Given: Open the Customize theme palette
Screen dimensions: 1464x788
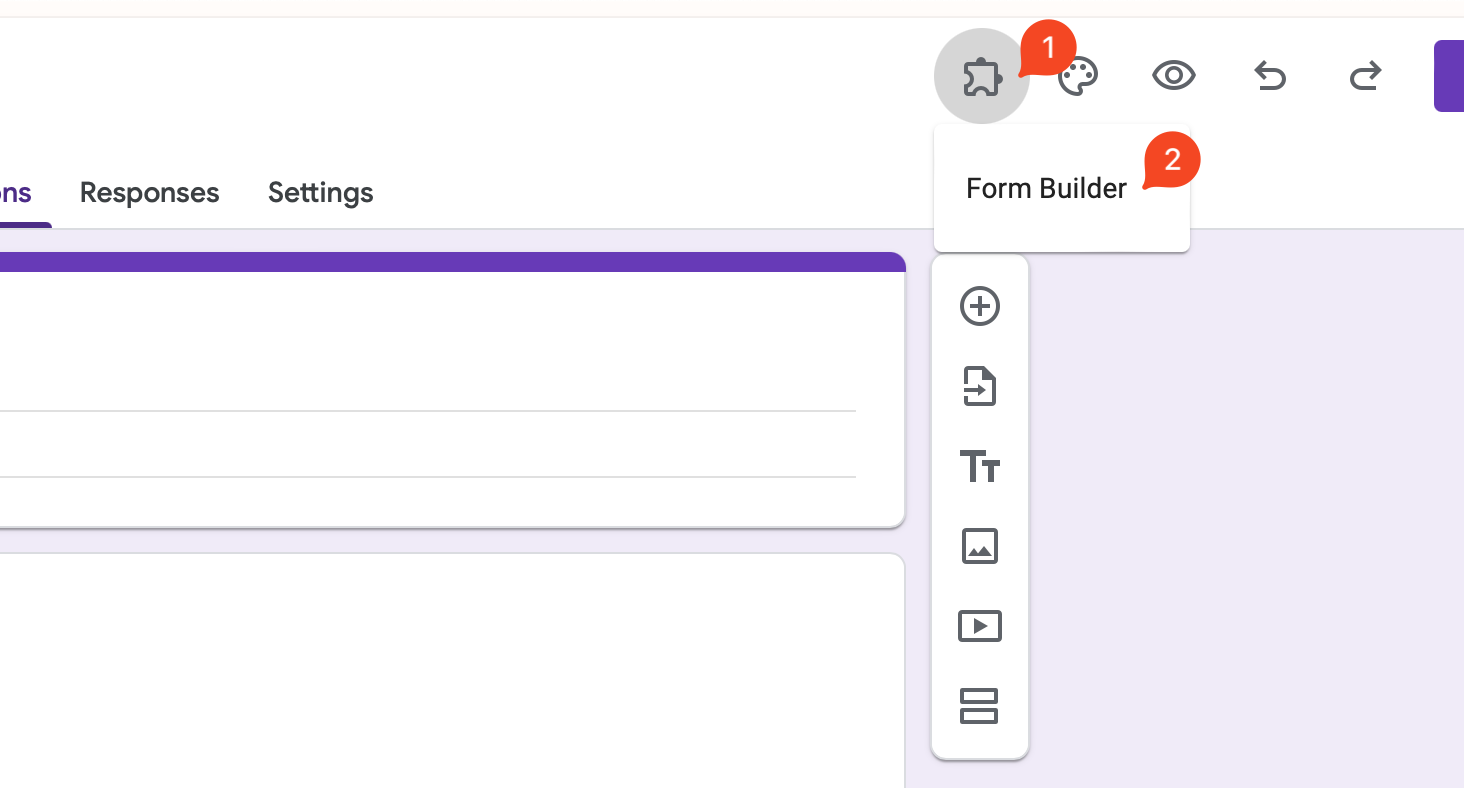Looking at the screenshot, I should [x=1079, y=77].
